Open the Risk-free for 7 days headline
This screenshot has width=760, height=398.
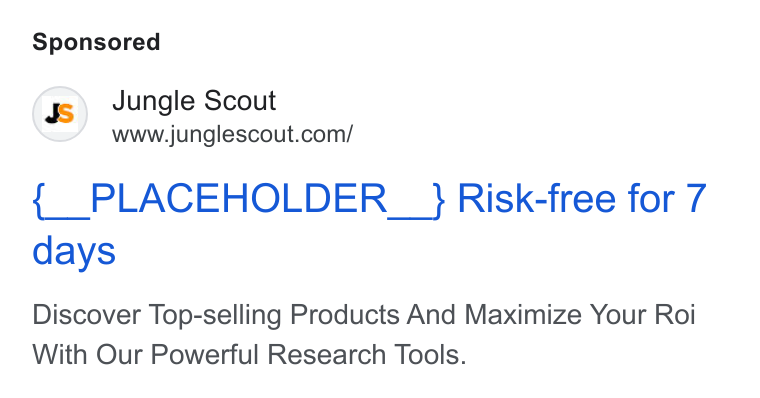pyautogui.click(x=369, y=225)
